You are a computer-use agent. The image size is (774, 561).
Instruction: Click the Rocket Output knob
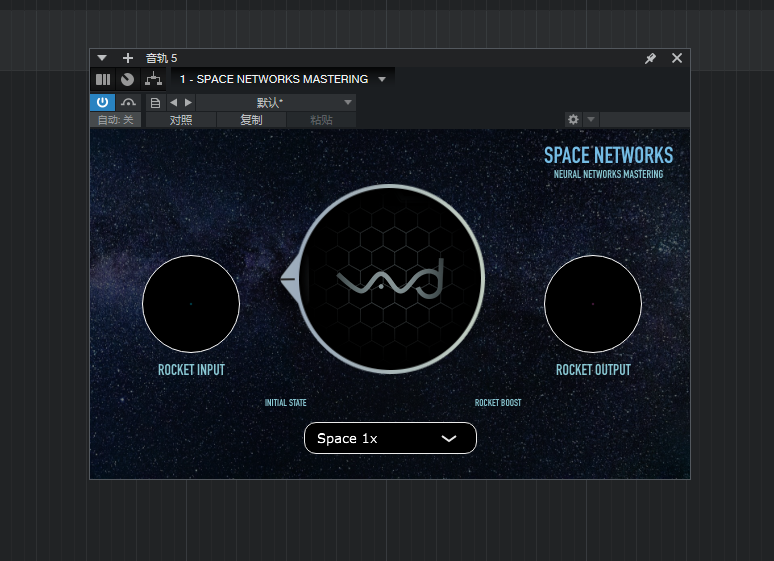coord(593,304)
